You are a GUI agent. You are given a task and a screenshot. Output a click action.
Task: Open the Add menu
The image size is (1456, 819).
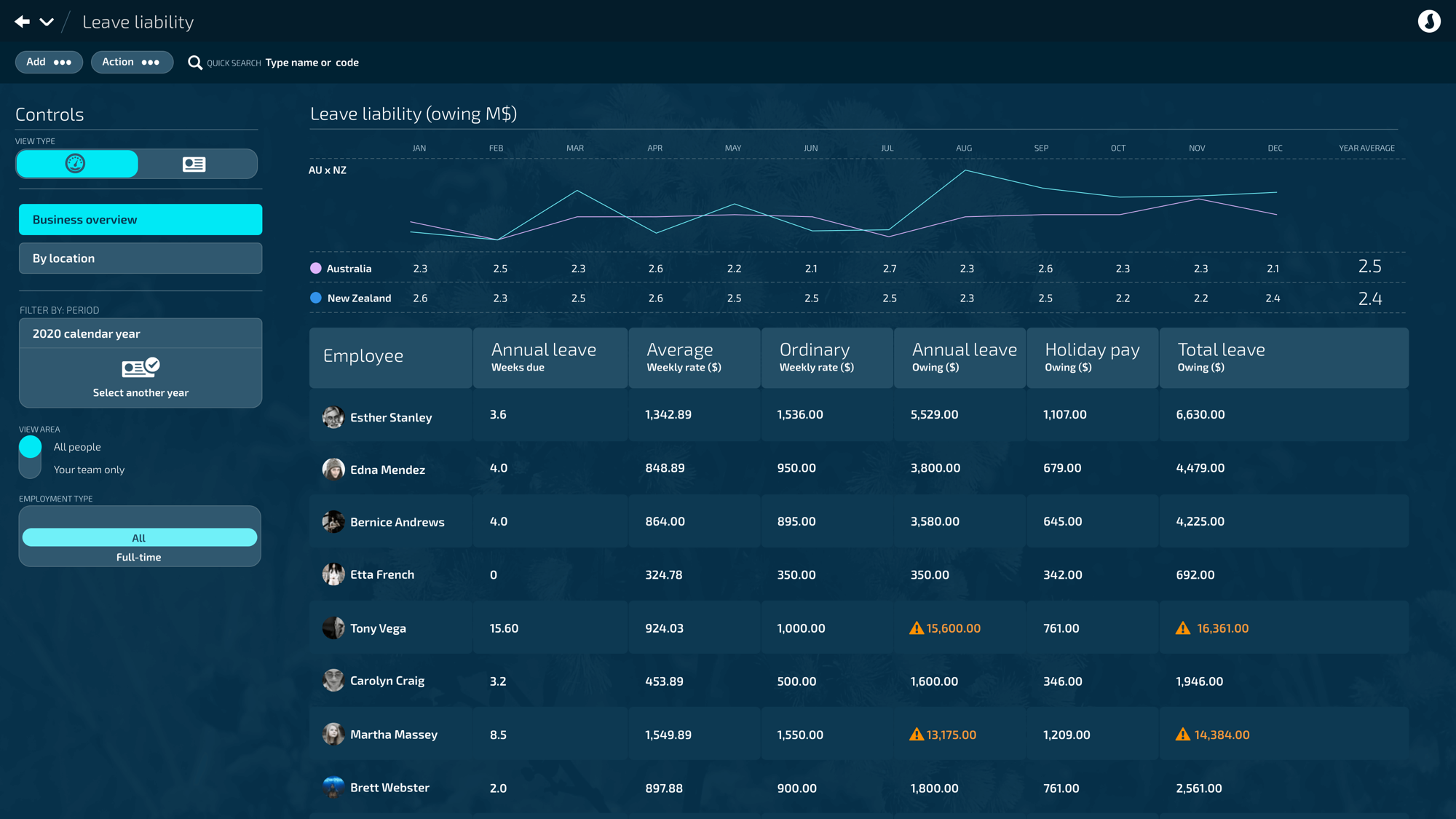pos(49,62)
